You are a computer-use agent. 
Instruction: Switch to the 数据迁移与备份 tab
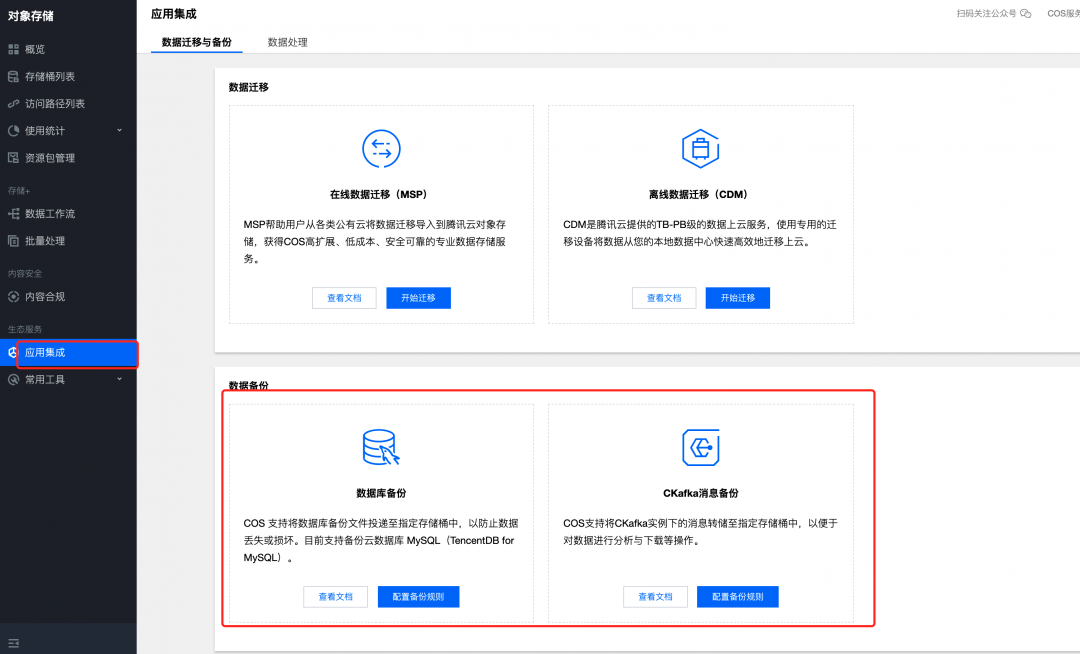pos(196,42)
